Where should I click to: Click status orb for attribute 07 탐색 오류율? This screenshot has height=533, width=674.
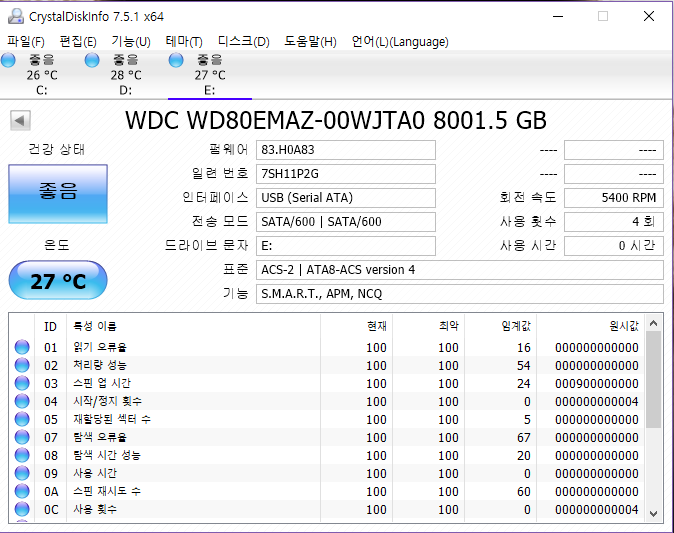coord(22,437)
